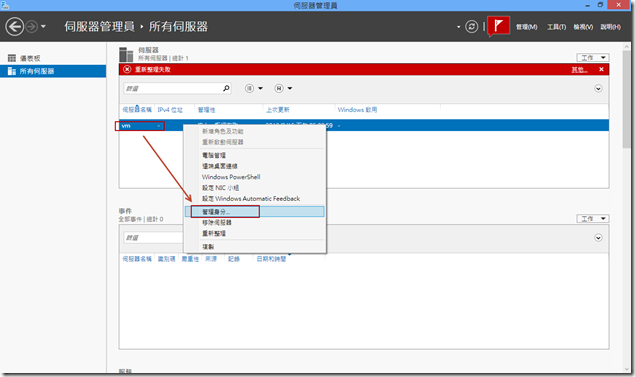Sort by IPv4 位址 column header
635x377 pixels.
point(170,110)
